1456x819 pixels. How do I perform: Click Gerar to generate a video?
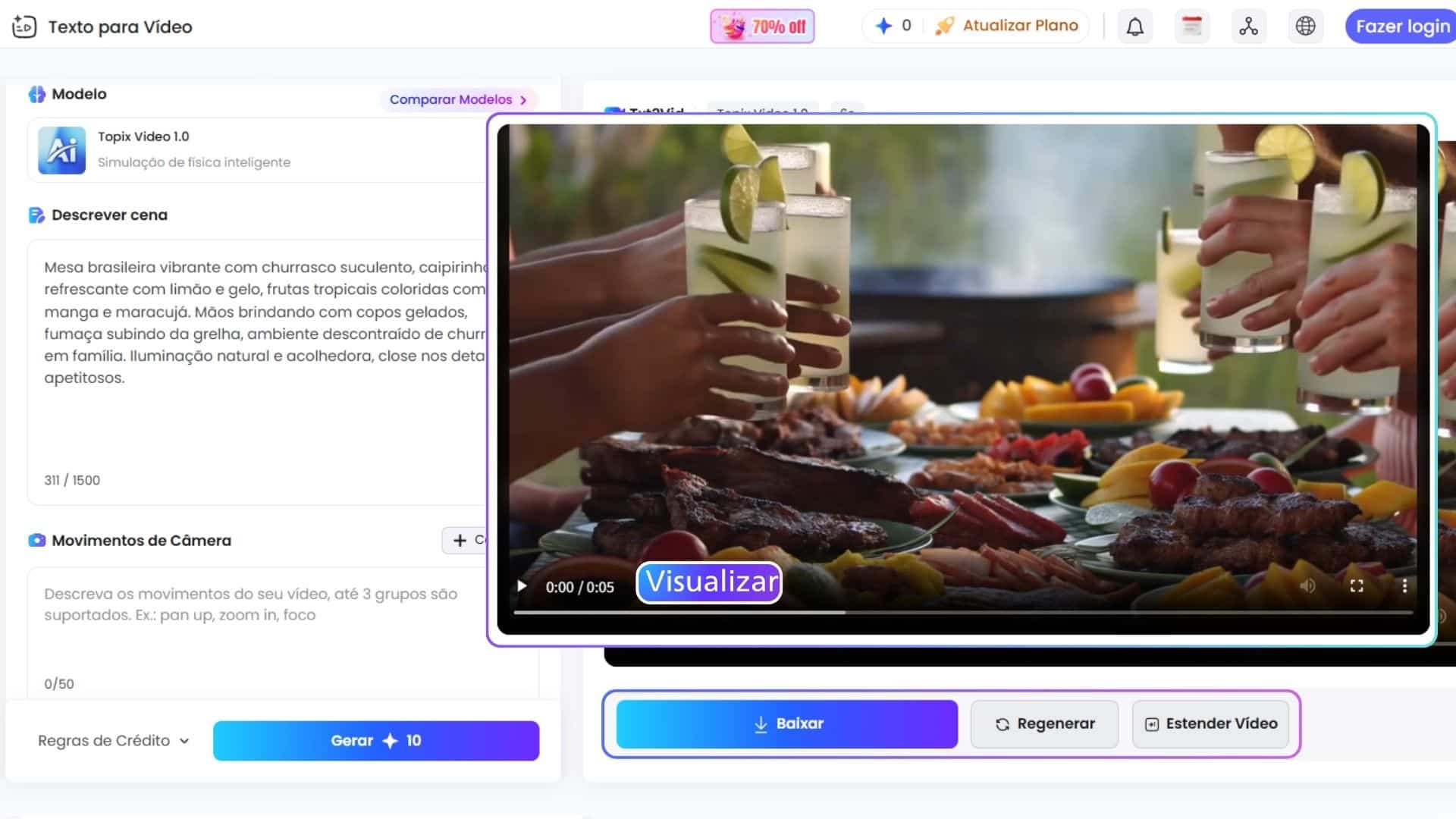pos(375,741)
